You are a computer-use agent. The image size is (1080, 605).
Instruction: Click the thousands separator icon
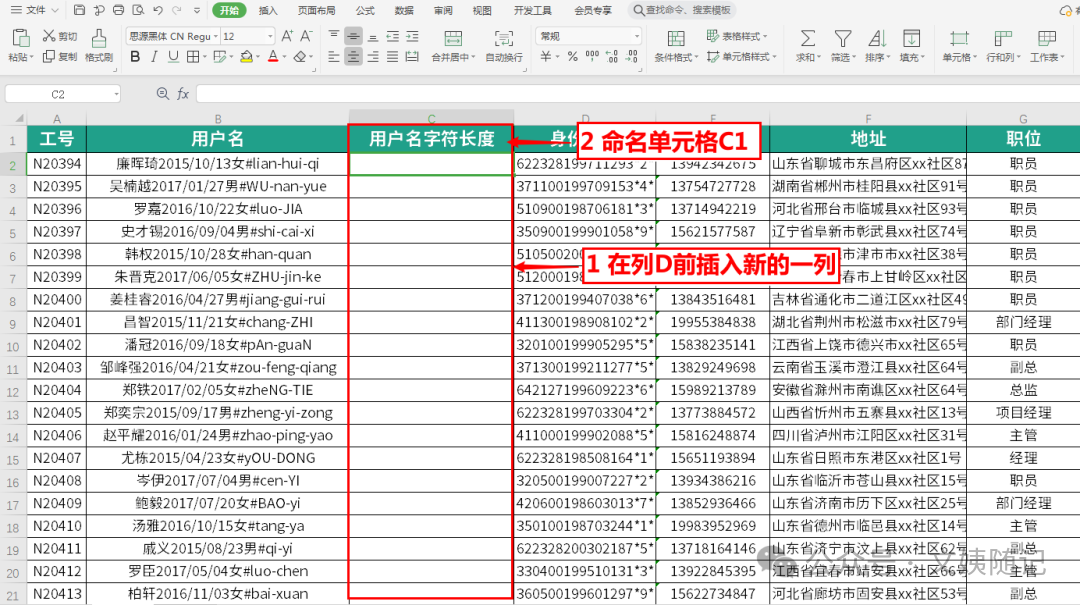pyautogui.click(x=592, y=57)
